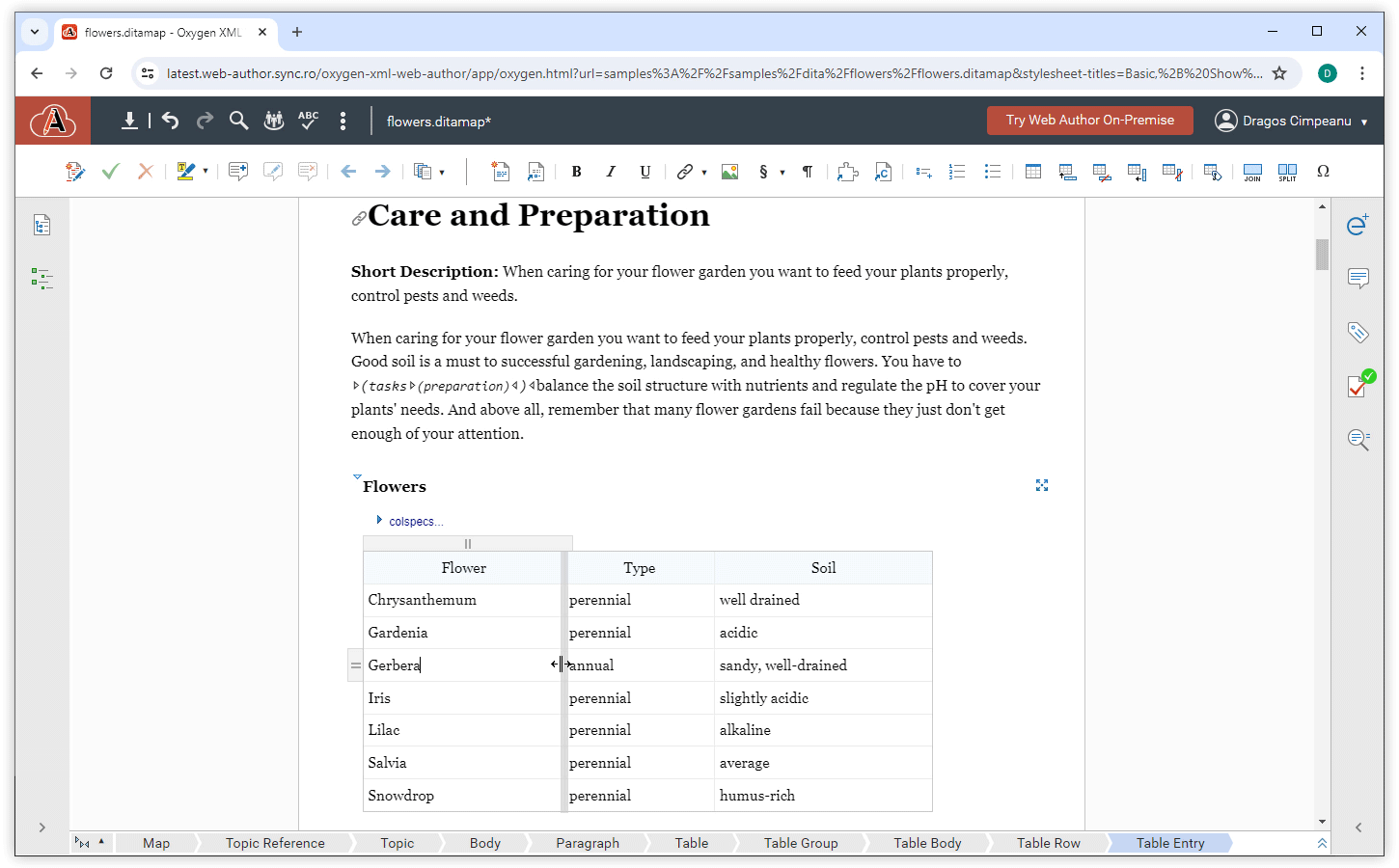Open the Review comments side panel
This screenshot has height=868, width=1399.
tap(1358, 279)
